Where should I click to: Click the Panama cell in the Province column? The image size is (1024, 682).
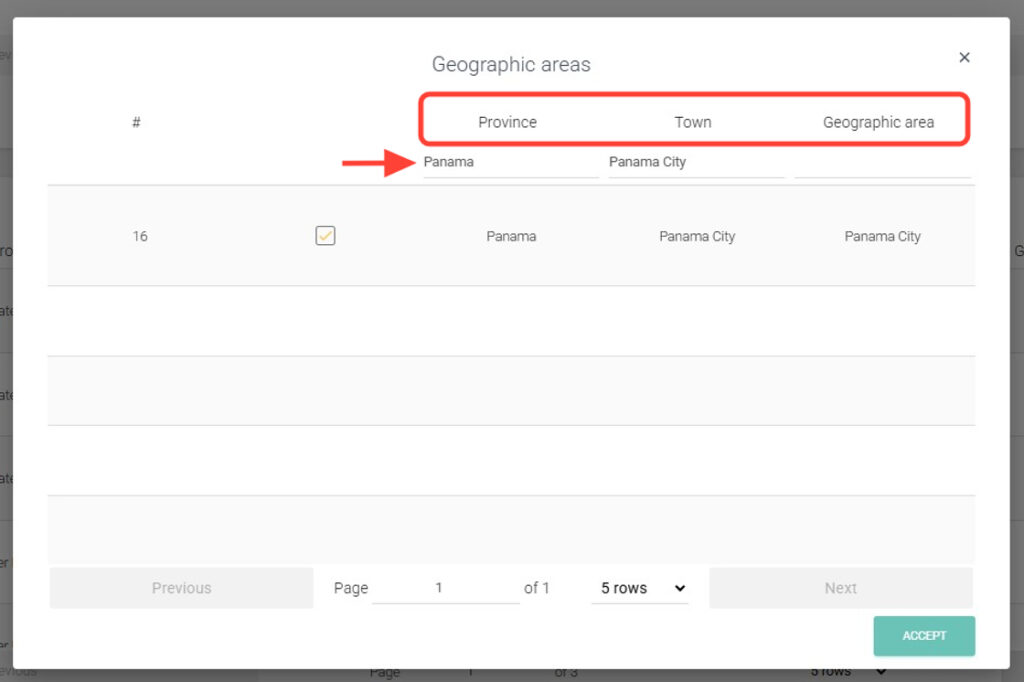(x=511, y=237)
